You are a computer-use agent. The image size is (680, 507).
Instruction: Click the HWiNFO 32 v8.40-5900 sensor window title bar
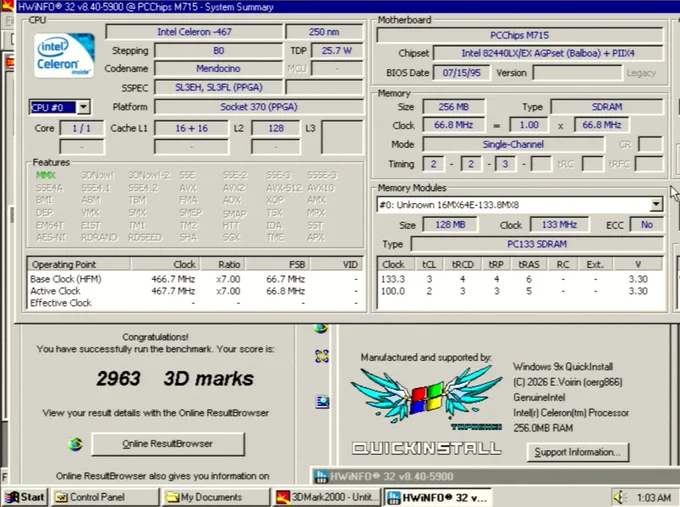tap(494, 476)
